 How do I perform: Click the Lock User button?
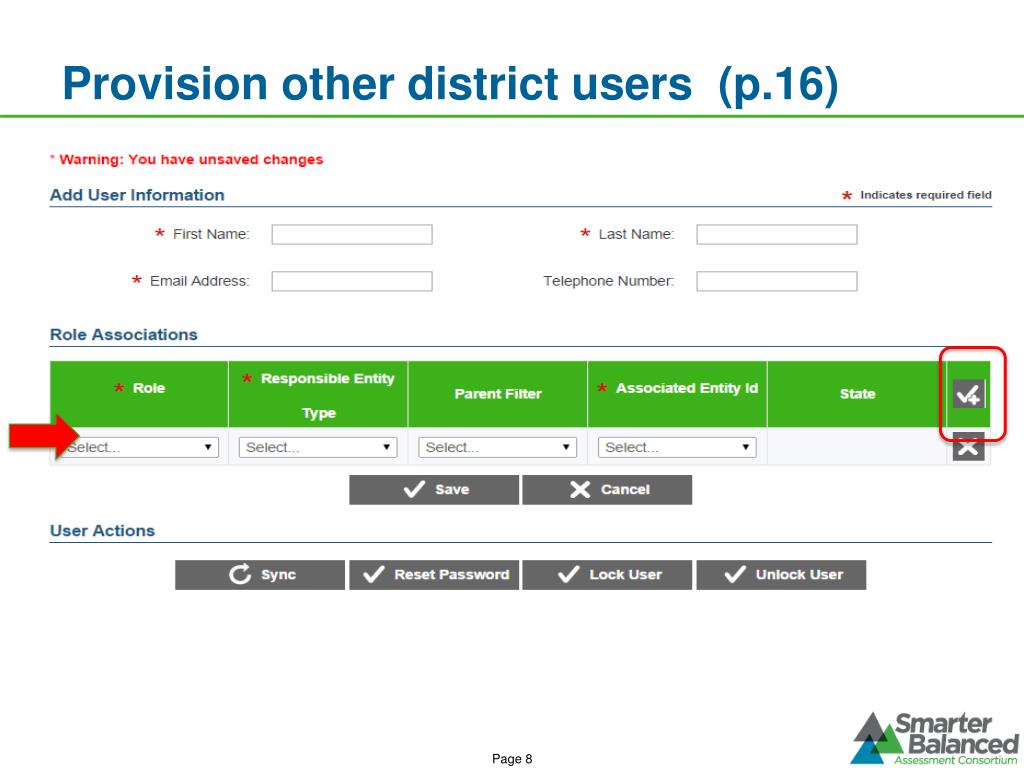(x=607, y=575)
